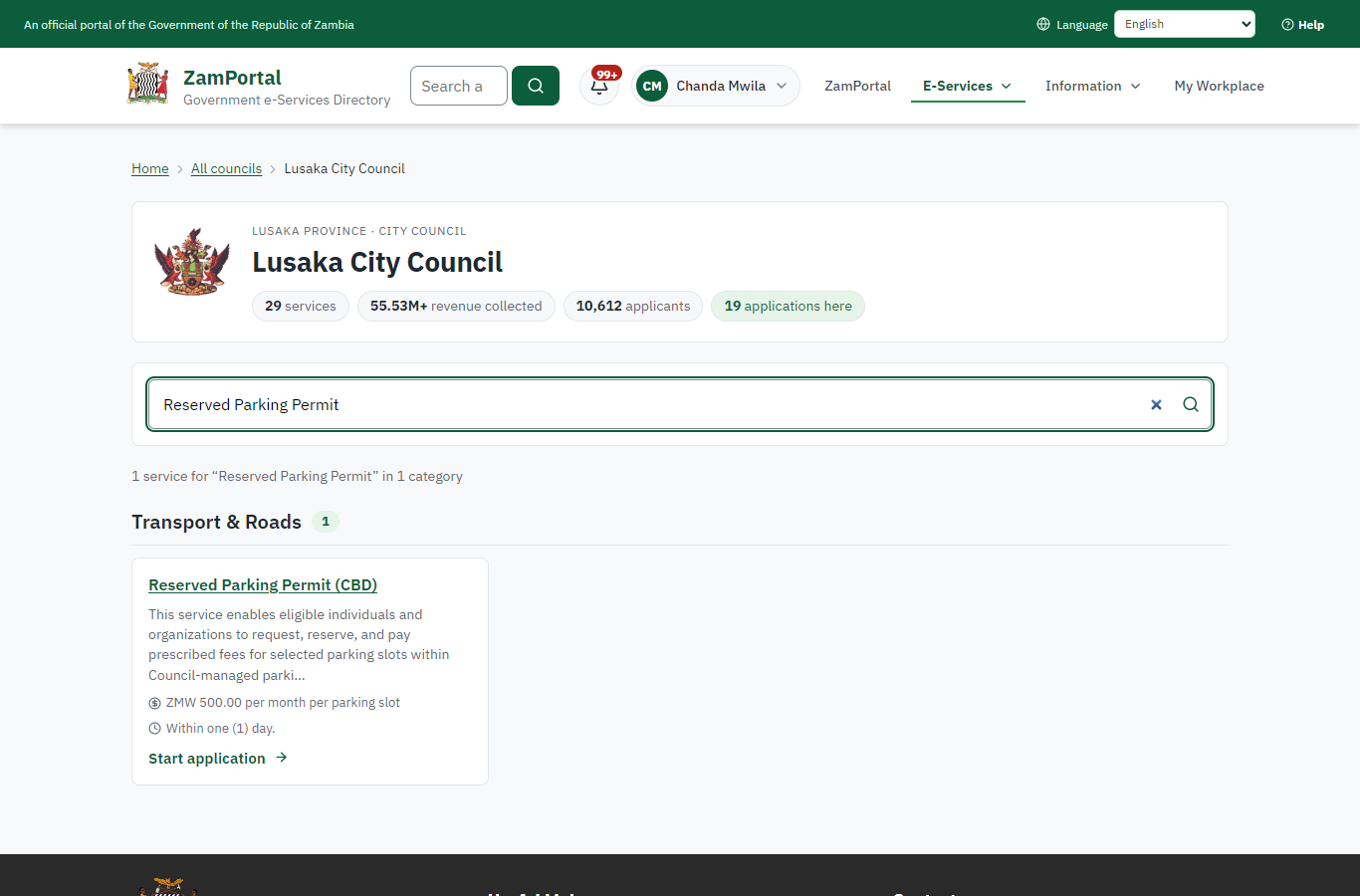Viewport: 1360px width, 896px height.
Task: Expand the E-Services menu
Action: 968,86
